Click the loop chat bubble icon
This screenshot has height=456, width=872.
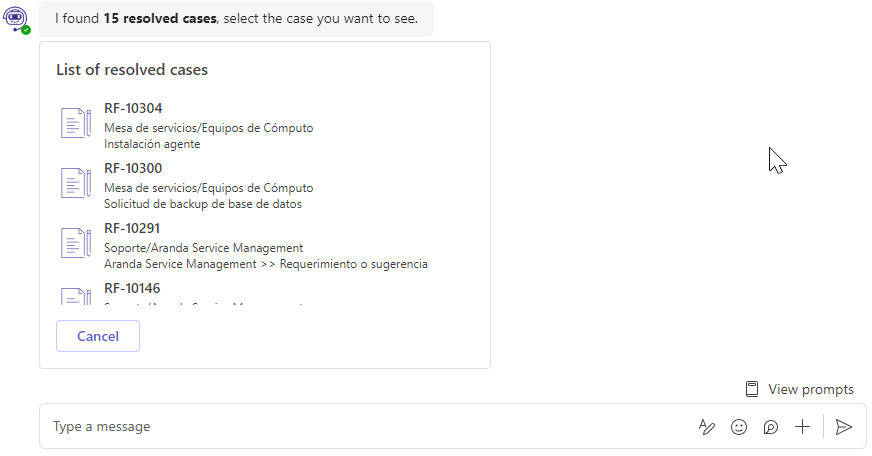(x=770, y=427)
